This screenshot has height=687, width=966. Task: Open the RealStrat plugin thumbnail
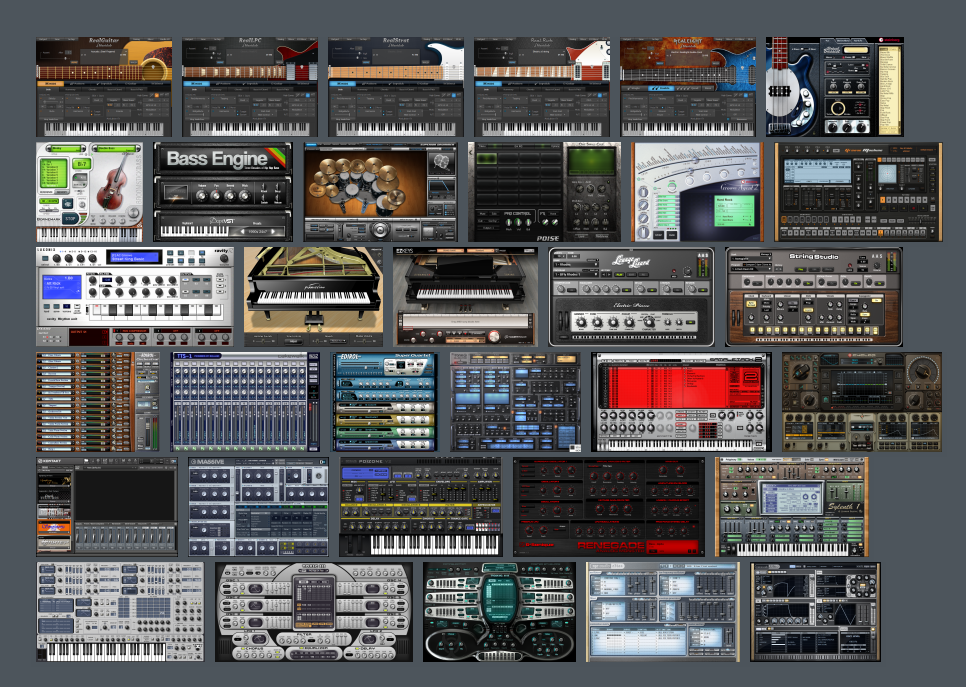pos(396,87)
